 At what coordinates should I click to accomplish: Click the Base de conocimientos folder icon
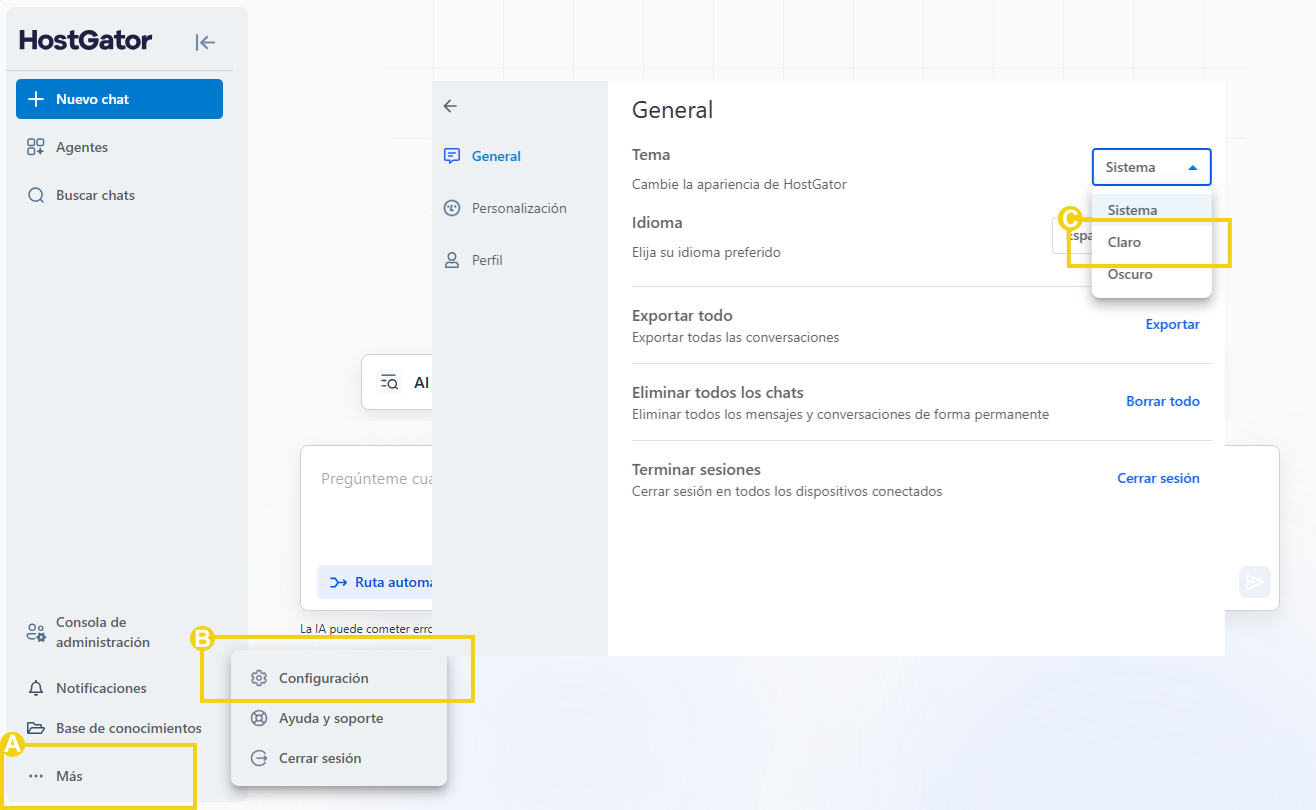(36, 728)
